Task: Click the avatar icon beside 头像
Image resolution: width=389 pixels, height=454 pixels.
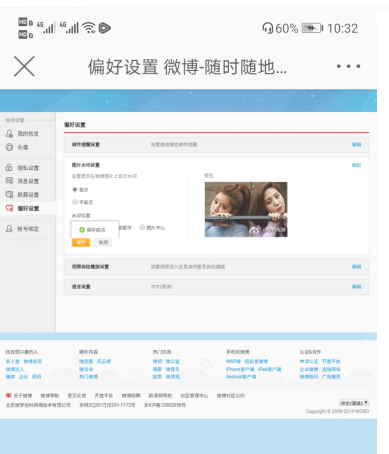Action: [9, 147]
